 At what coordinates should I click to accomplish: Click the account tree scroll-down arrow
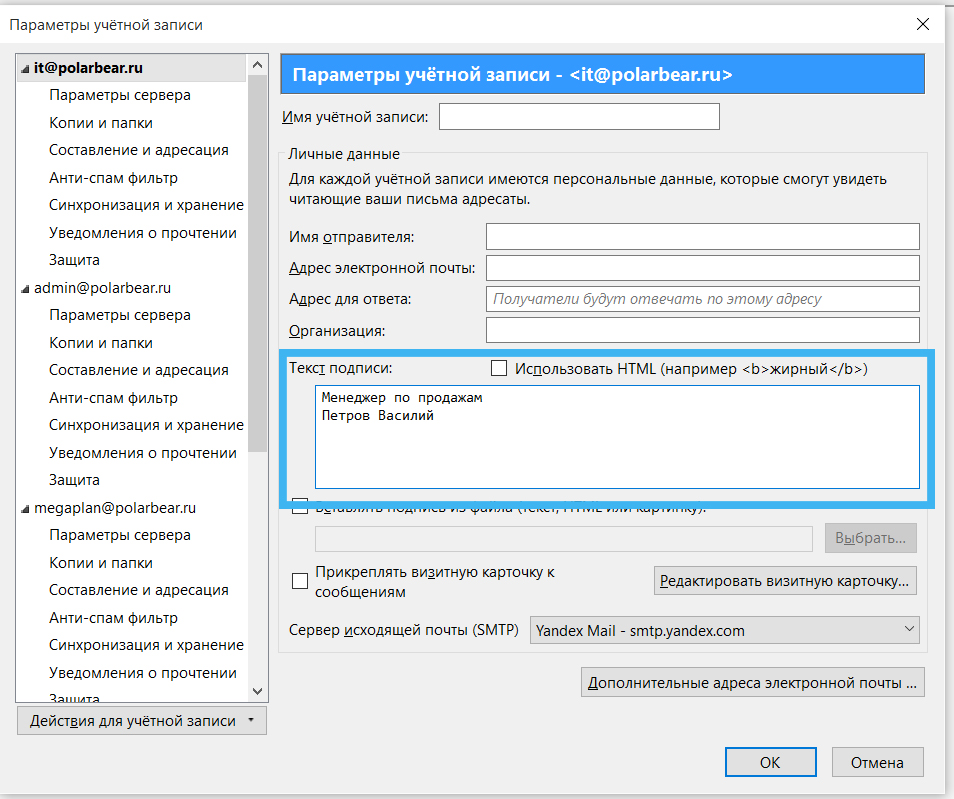(x=257, y=691)
